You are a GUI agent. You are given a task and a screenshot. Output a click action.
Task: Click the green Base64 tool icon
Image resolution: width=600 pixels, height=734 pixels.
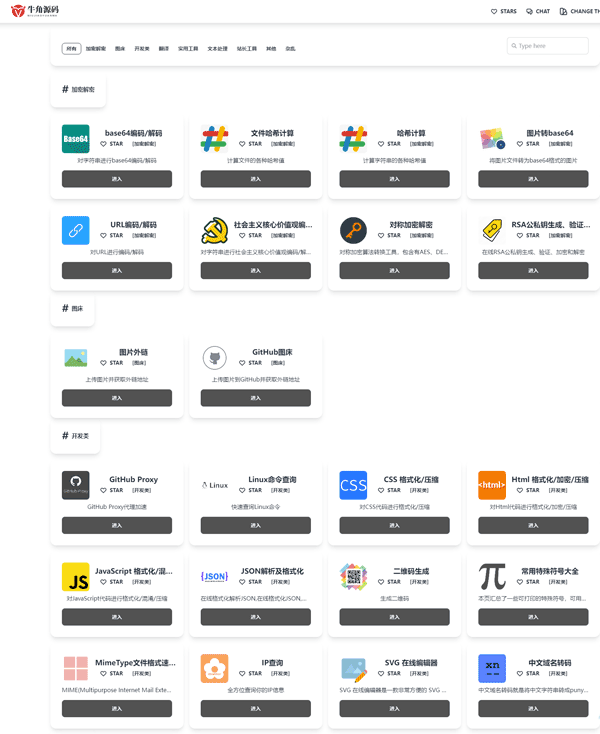click(x=75, y=139)
